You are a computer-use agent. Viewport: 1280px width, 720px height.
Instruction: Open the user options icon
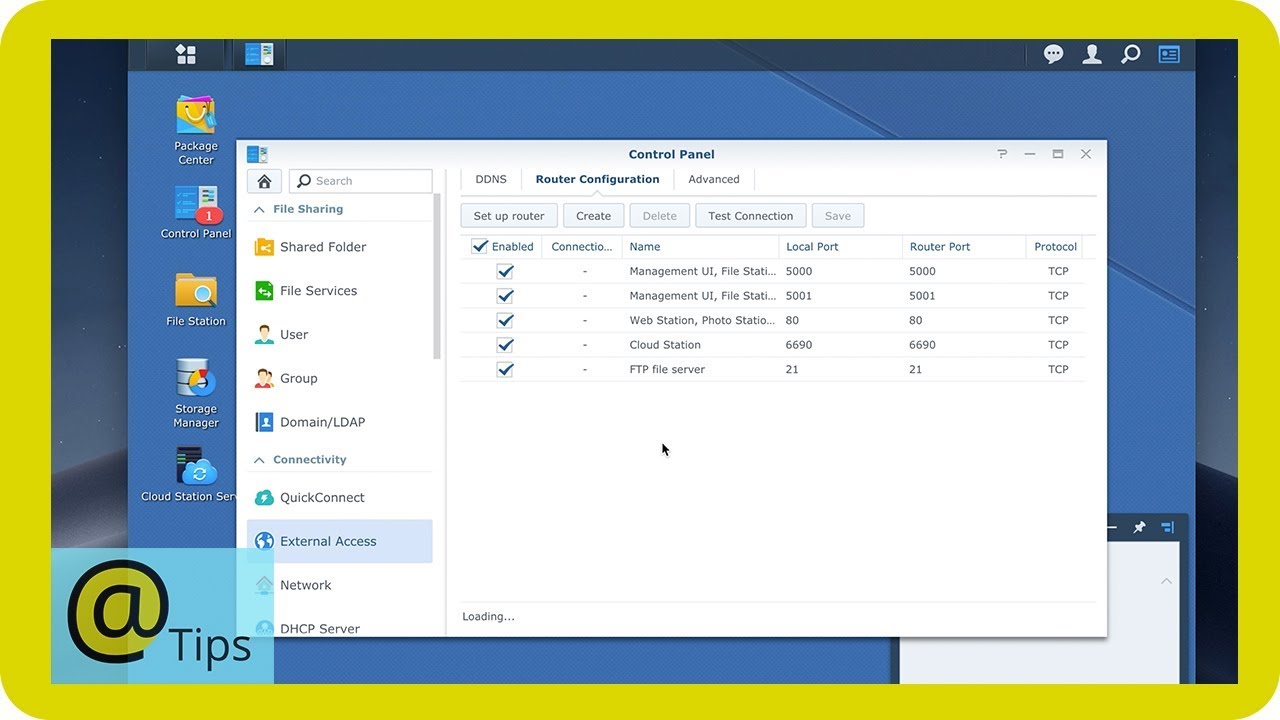coord(1092,54)
